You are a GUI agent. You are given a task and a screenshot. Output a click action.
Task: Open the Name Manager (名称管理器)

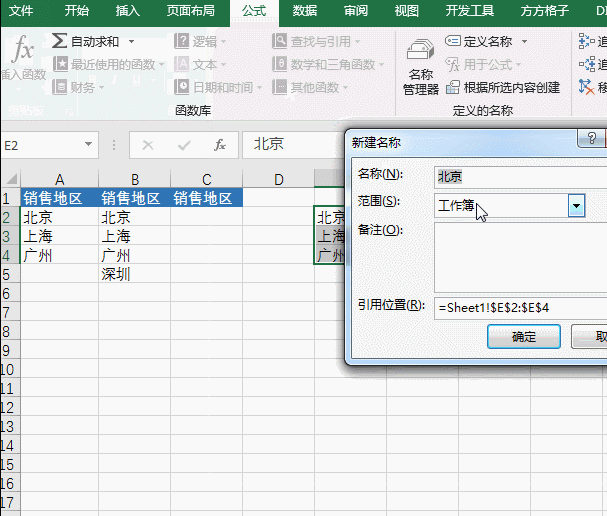421,68
